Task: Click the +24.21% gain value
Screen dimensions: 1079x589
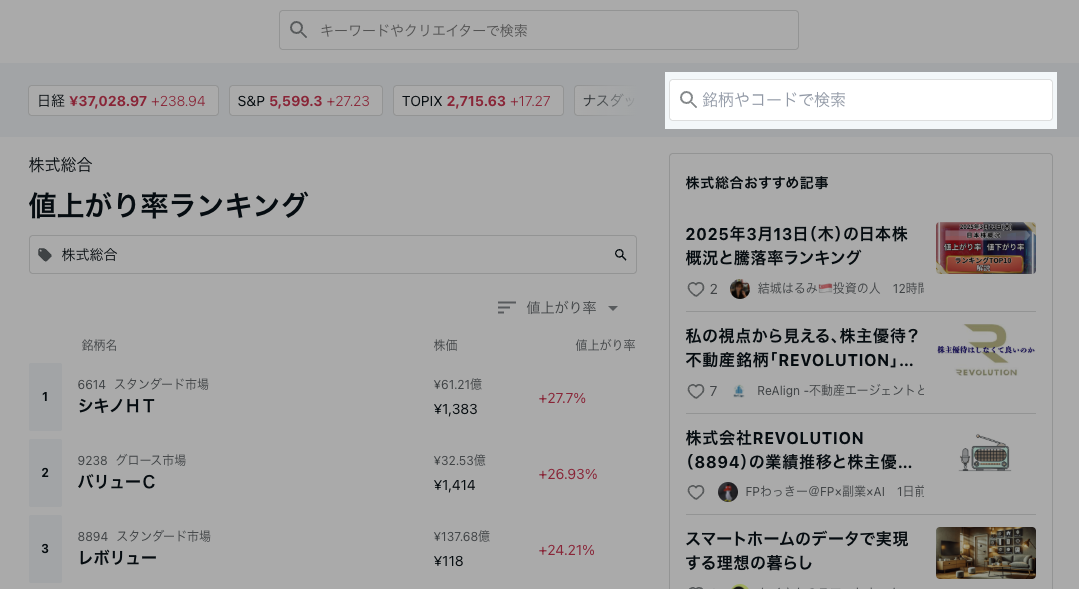Action: coord(566,550)
